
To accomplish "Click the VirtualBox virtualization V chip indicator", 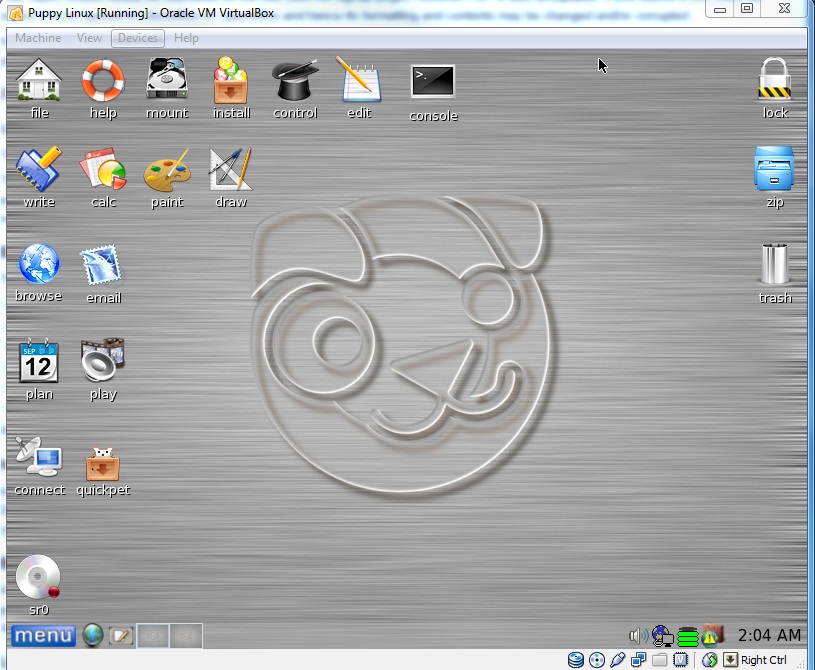I will click(x=680, y=660).
